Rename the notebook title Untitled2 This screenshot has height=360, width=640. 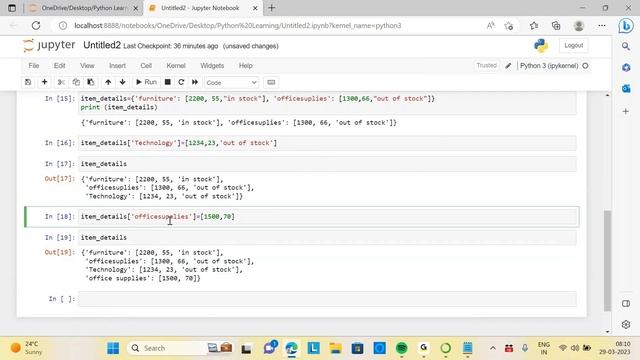click(102, 45)
